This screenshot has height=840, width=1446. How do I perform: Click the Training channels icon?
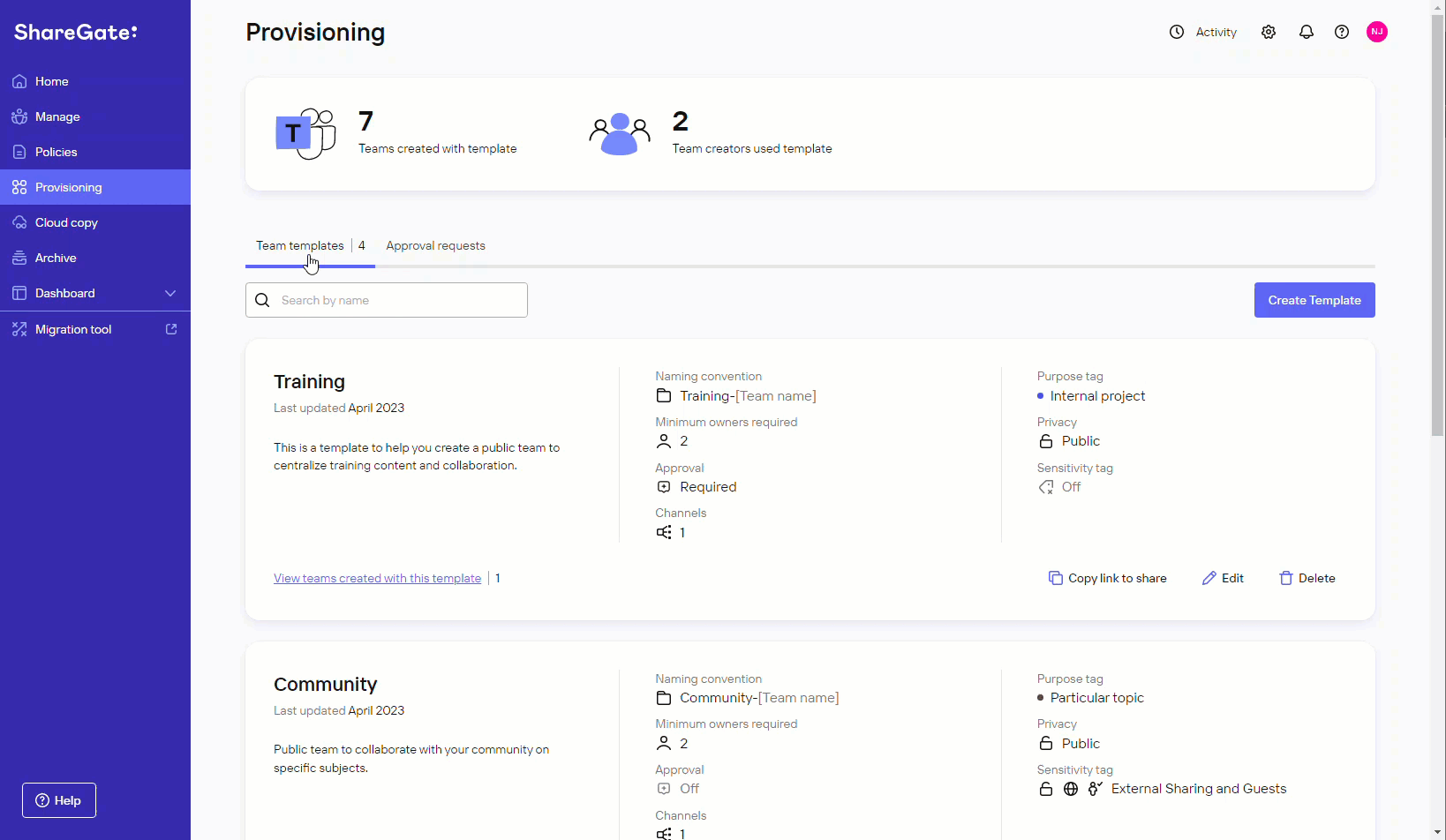pos(664,532)
